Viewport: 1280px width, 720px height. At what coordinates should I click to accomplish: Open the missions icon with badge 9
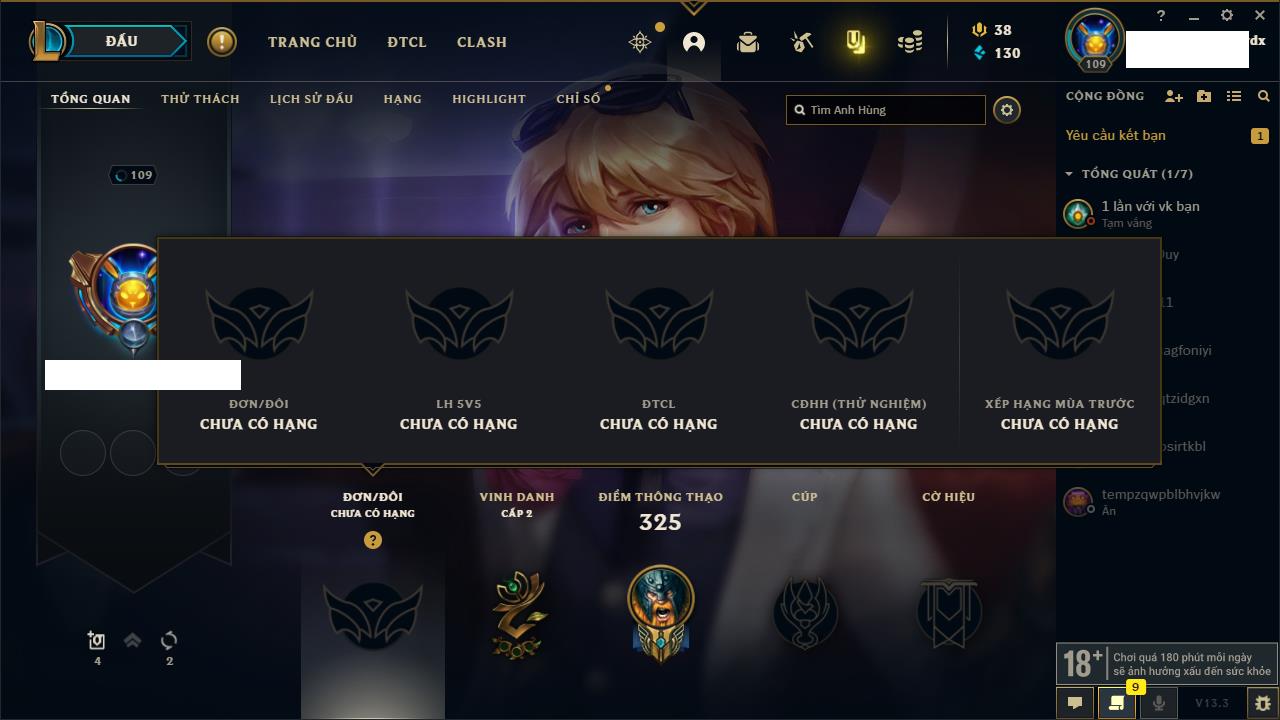point(1117,703)
